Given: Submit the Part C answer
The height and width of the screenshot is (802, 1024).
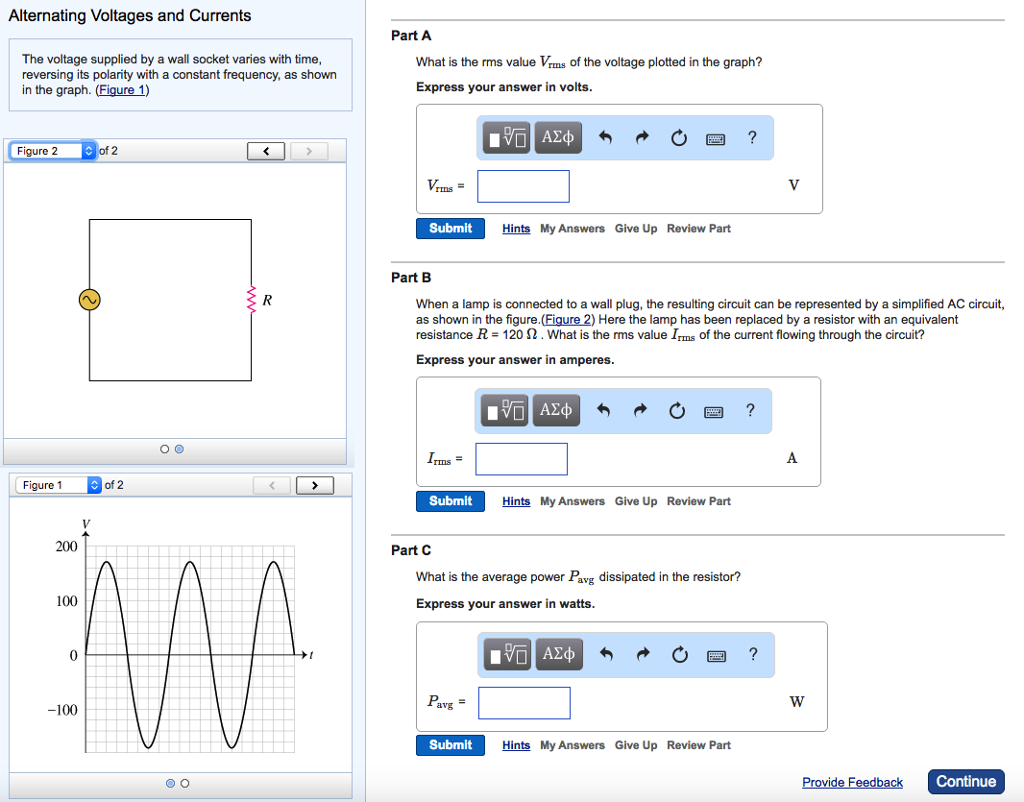Looking at the screenshot, I should [450, 745].
